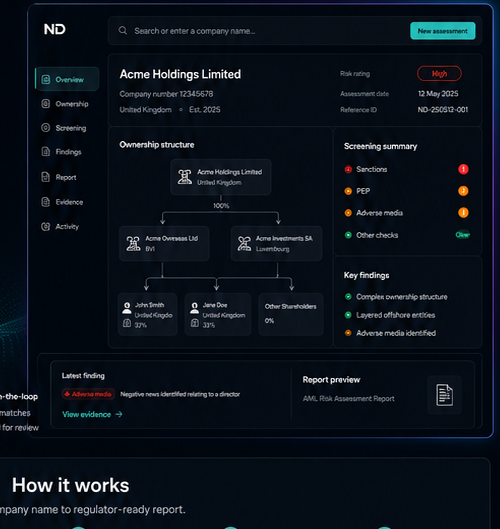Click the red Sanctions status dot

click(348, 169)
